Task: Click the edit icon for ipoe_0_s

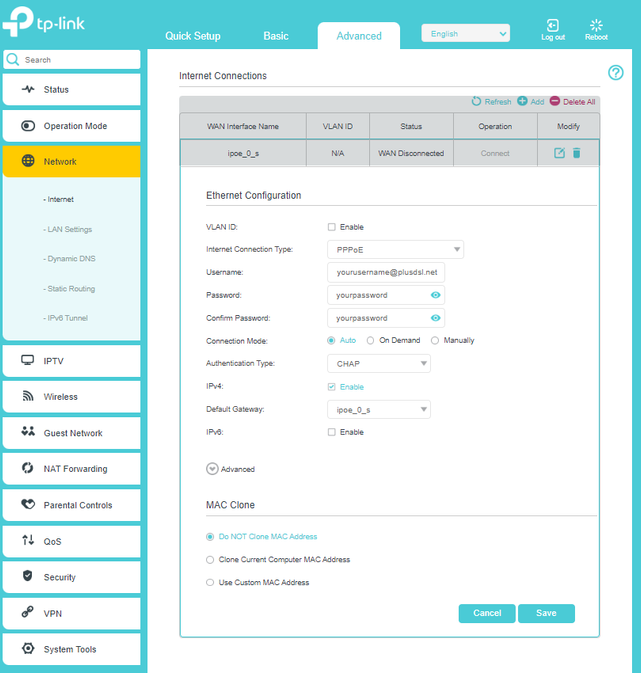Action: (559, 153)
